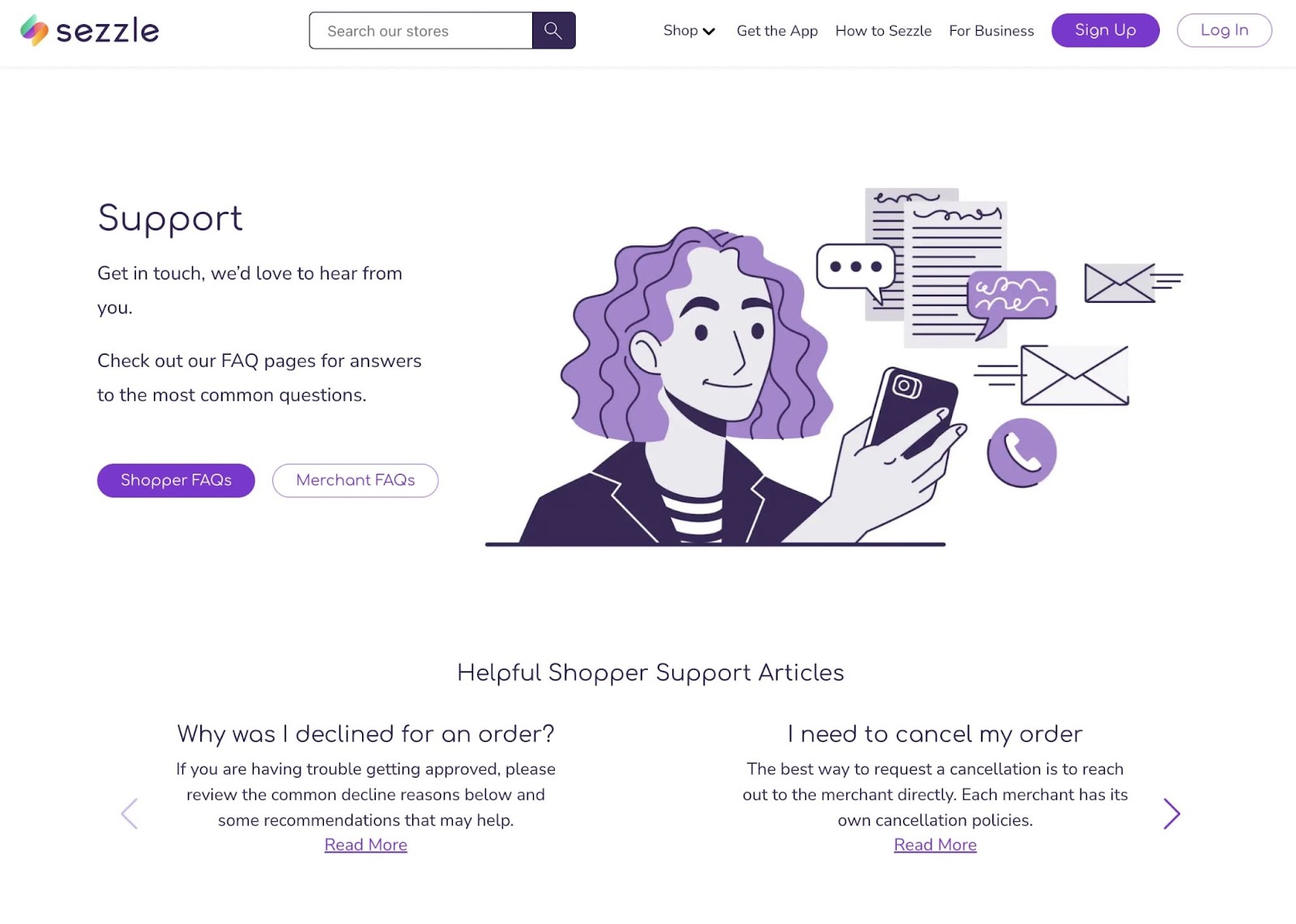Open Shopper FAQs

[176, 480]
